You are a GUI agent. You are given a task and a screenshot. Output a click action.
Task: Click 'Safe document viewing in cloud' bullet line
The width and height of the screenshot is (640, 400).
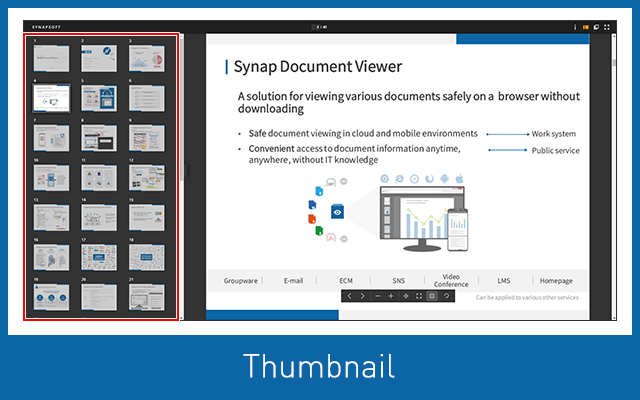[363, 133]
